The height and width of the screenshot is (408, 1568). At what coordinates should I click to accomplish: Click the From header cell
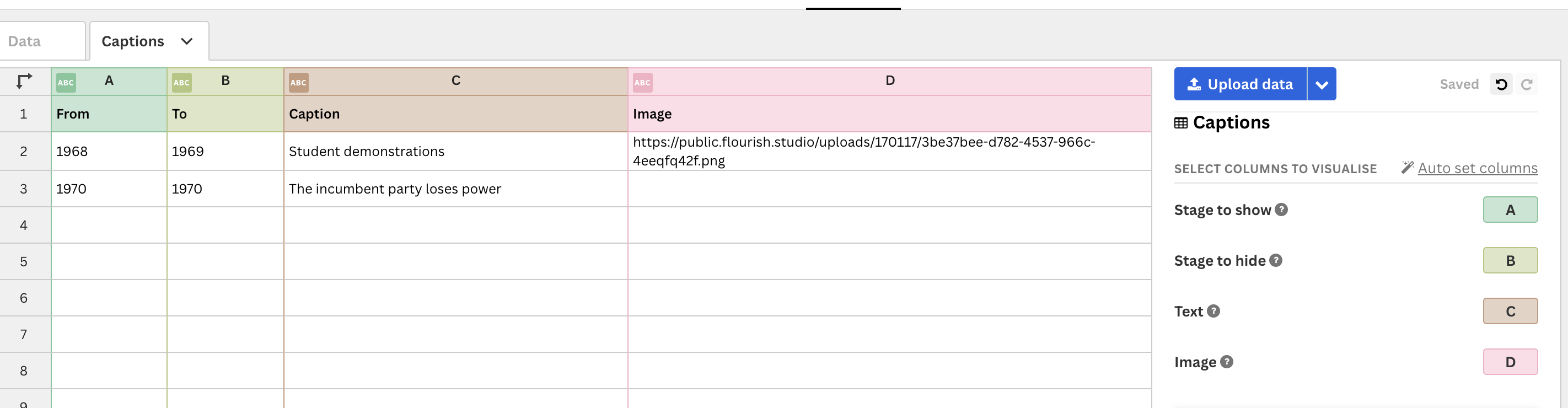point(109,114)
